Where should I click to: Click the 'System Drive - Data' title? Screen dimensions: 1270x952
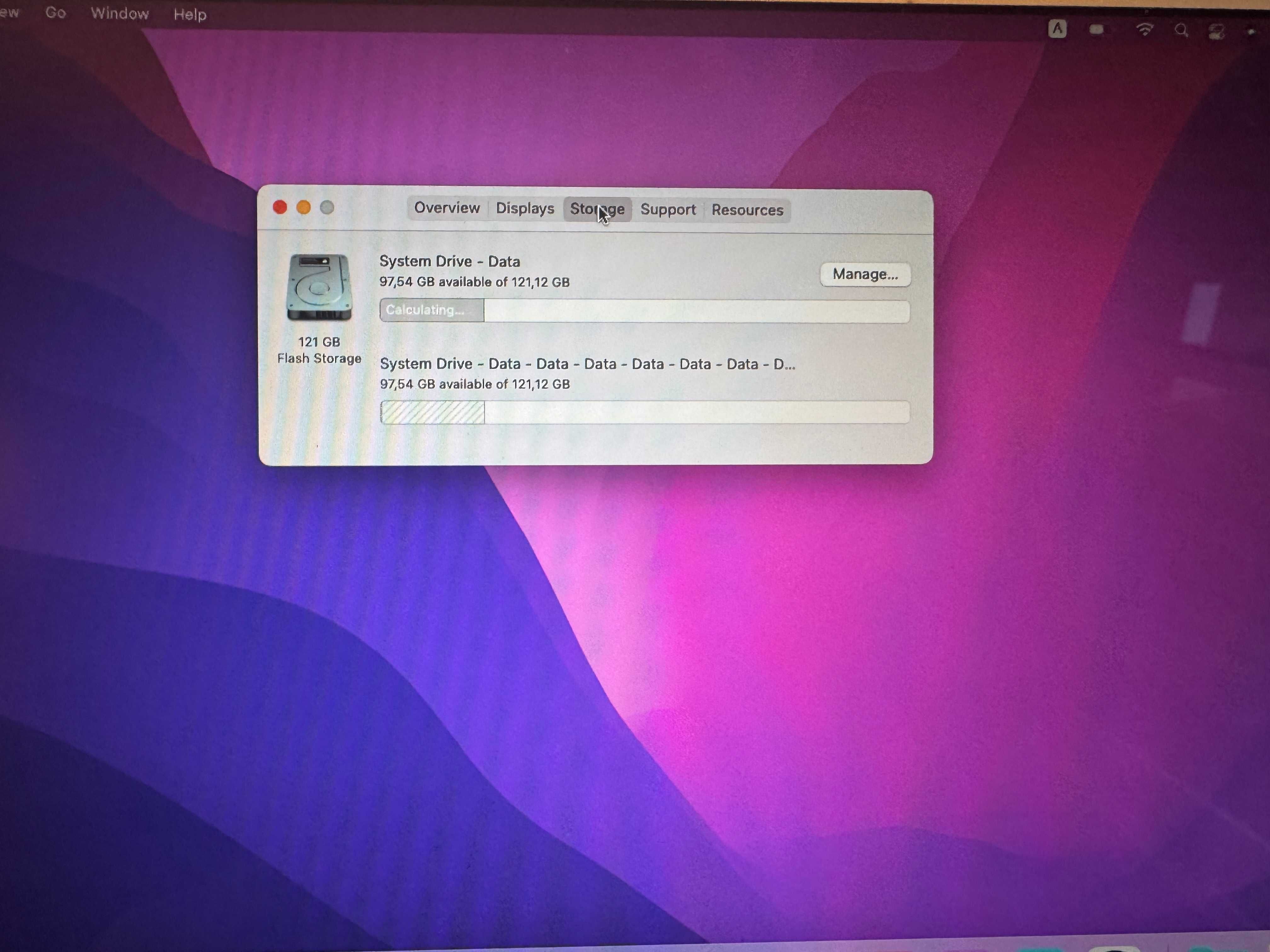click(449, 261)
